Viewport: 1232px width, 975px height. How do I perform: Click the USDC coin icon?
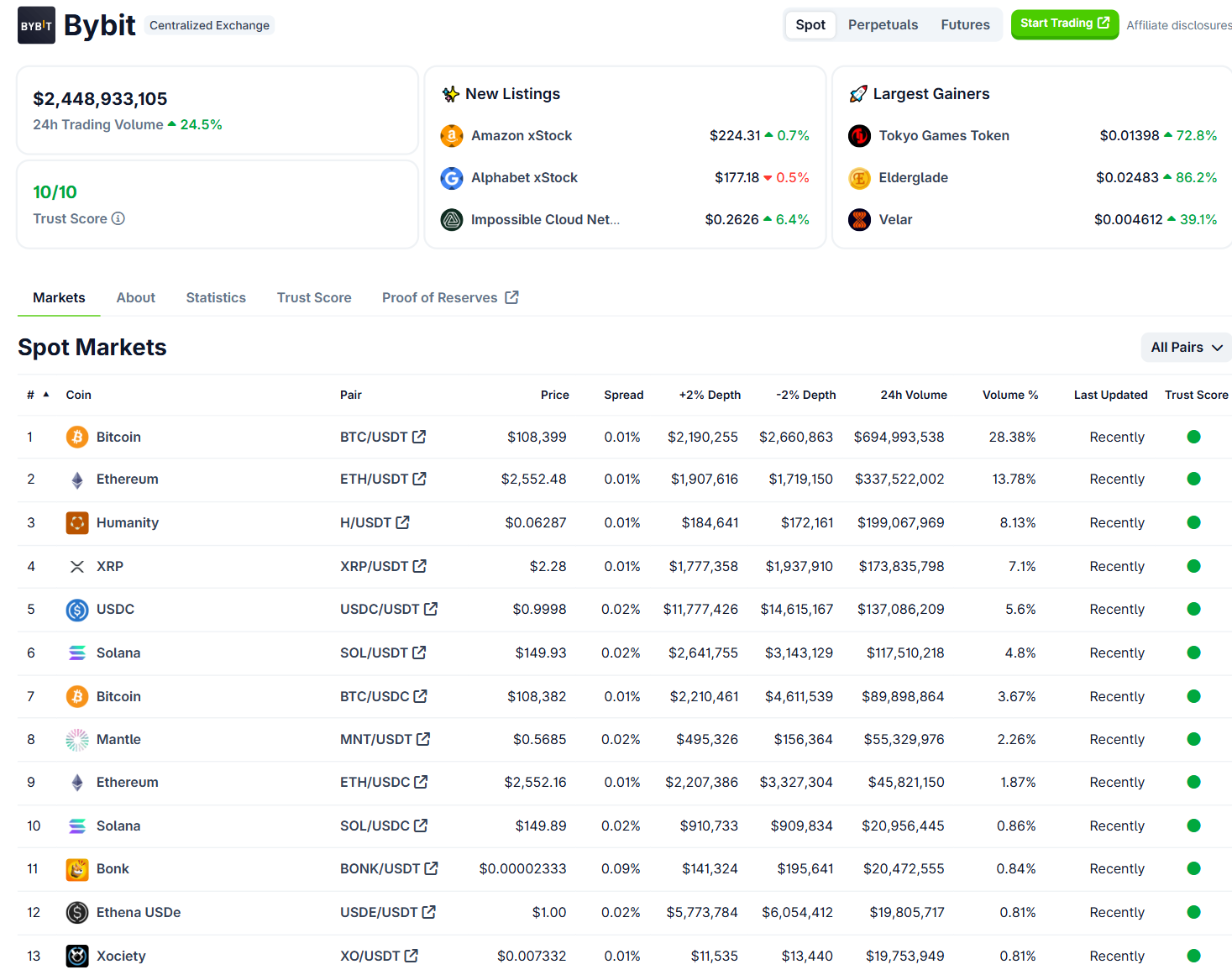[77, 609]
